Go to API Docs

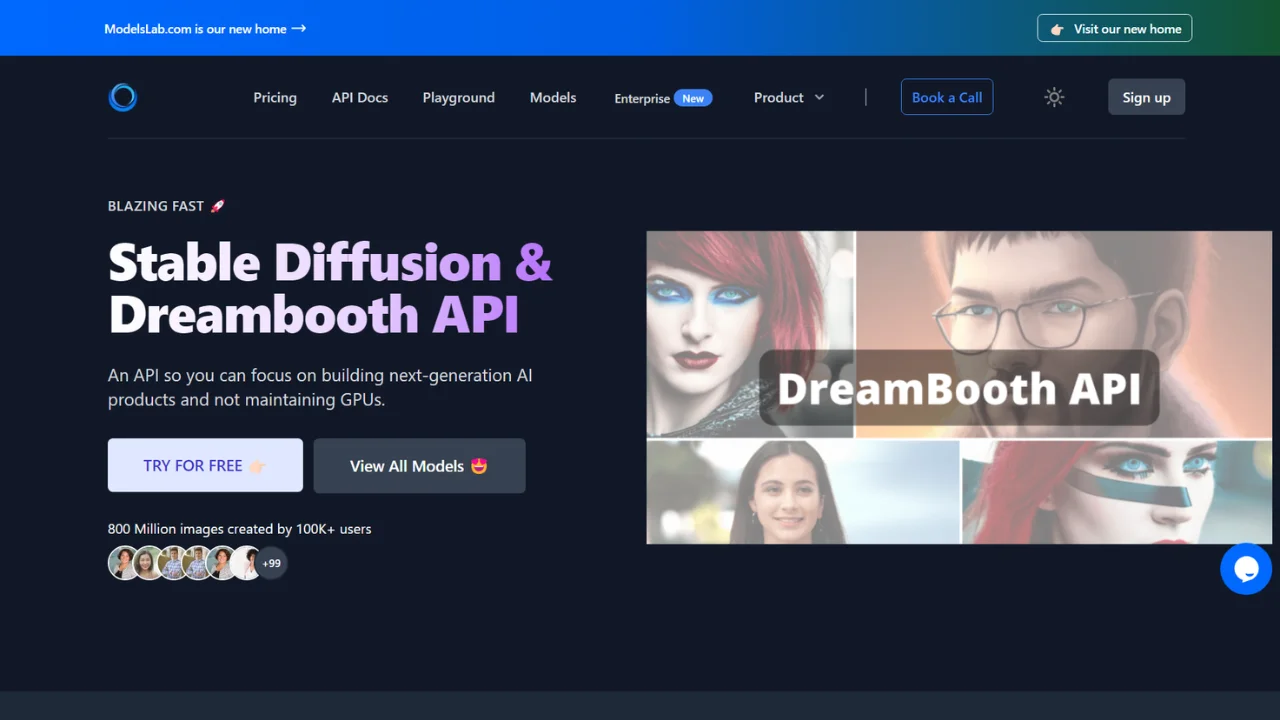pos(359,97)
